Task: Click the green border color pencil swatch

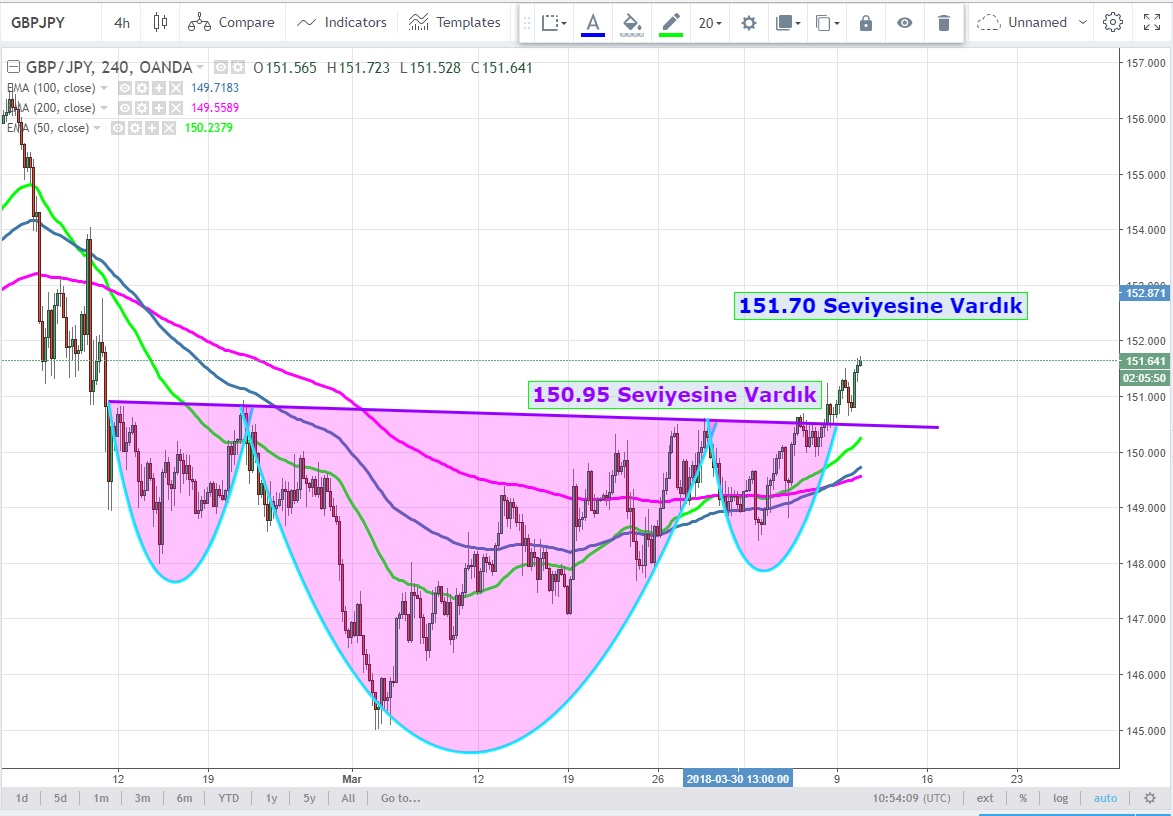Action: click(670, 22)
